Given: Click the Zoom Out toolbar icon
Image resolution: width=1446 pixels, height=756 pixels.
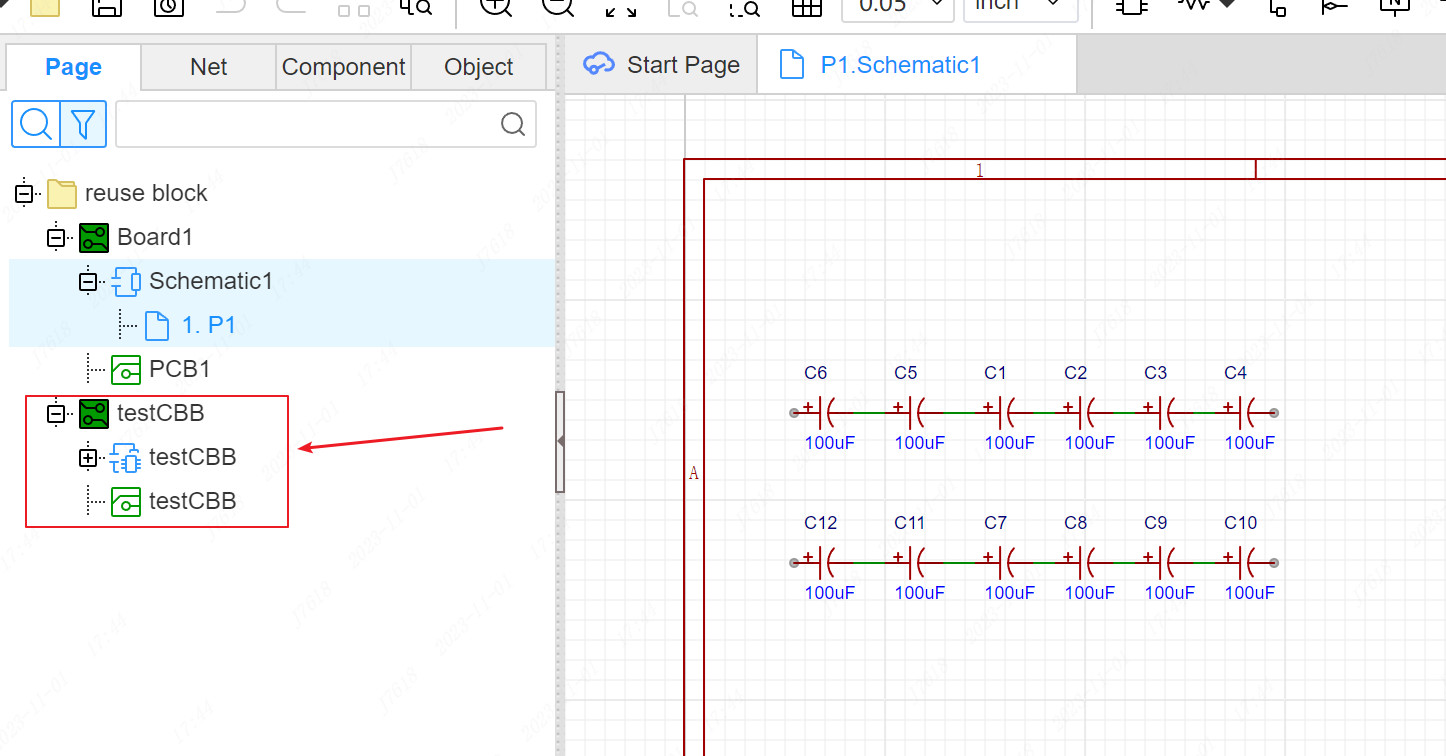Looking at the screenshot, I should (558, 6).
